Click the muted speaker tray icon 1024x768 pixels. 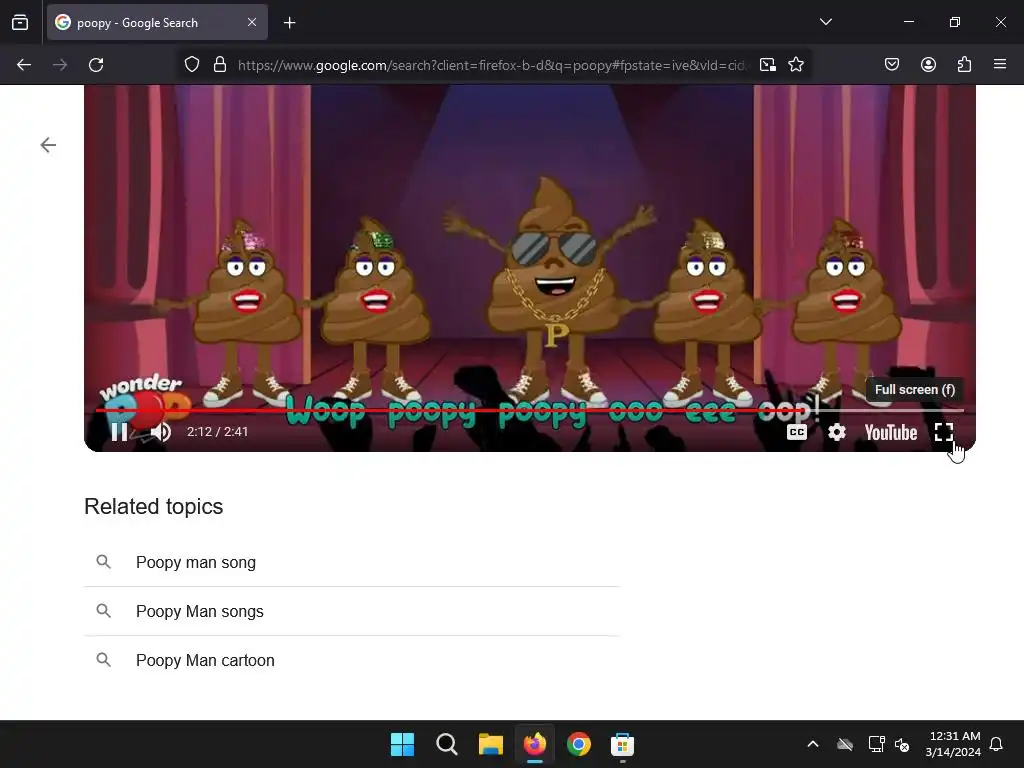pos(902,744)
